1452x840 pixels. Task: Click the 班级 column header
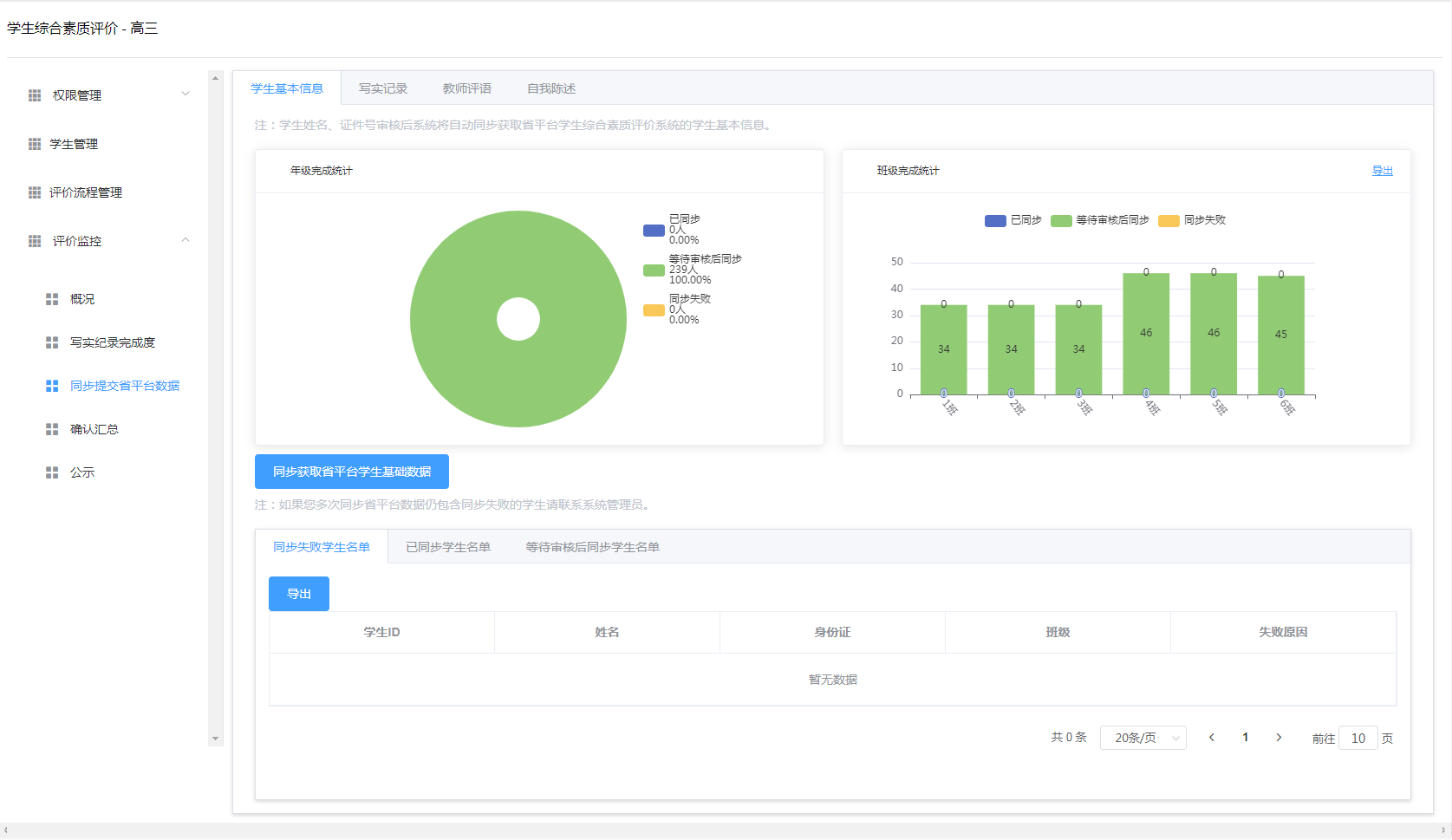click(x=1058, y=632)
